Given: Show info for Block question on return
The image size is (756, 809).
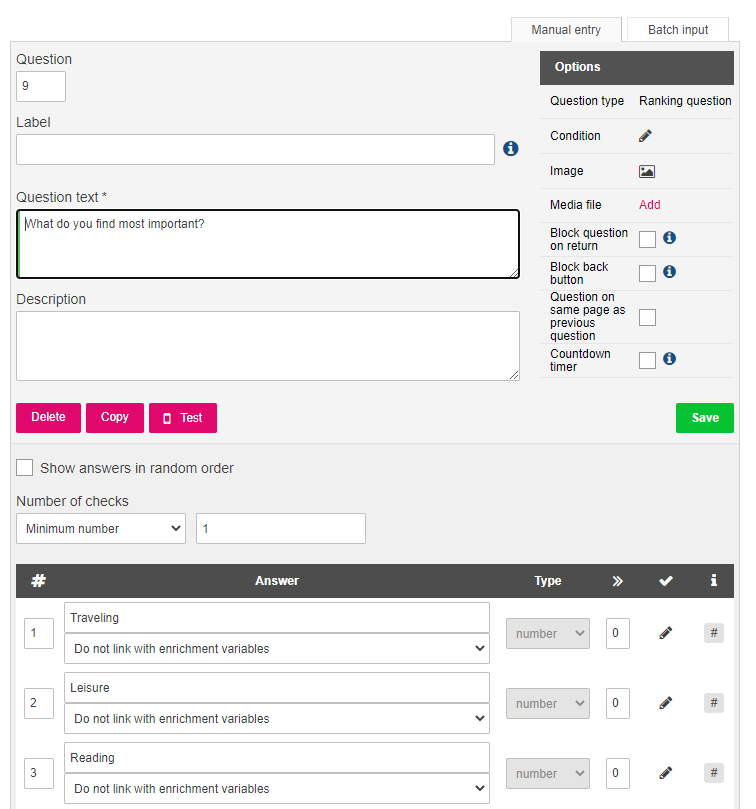Looking at the screenshot, I should coord(669,237).
